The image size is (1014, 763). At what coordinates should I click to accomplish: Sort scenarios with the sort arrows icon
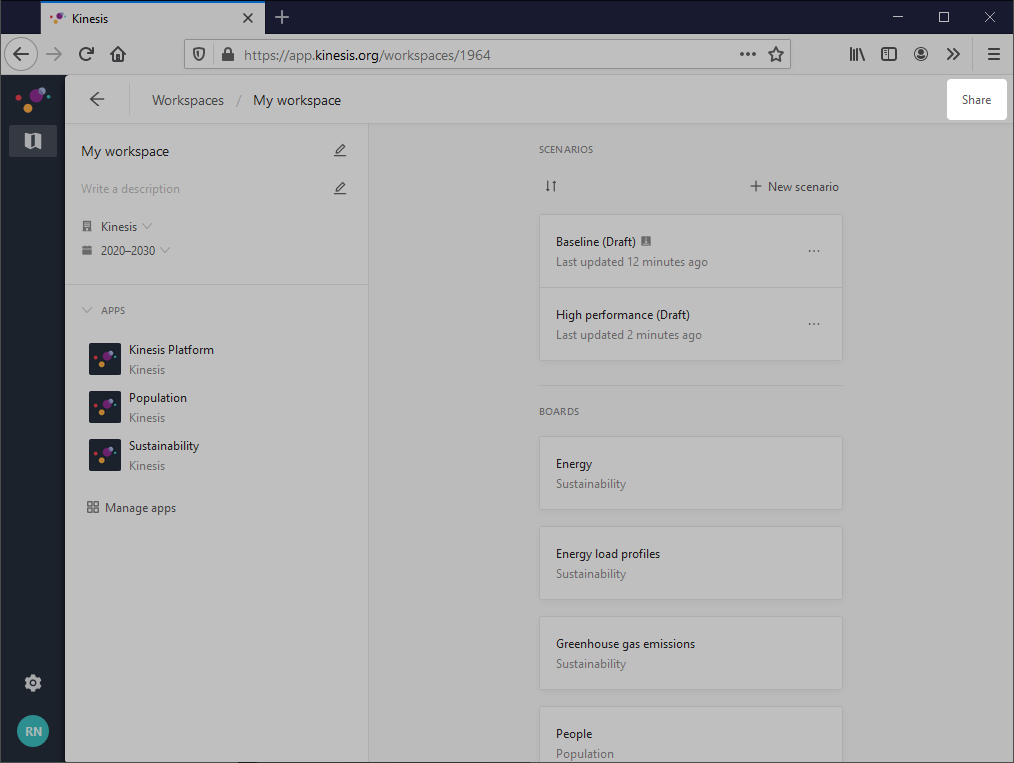click(x=550, y=186)
